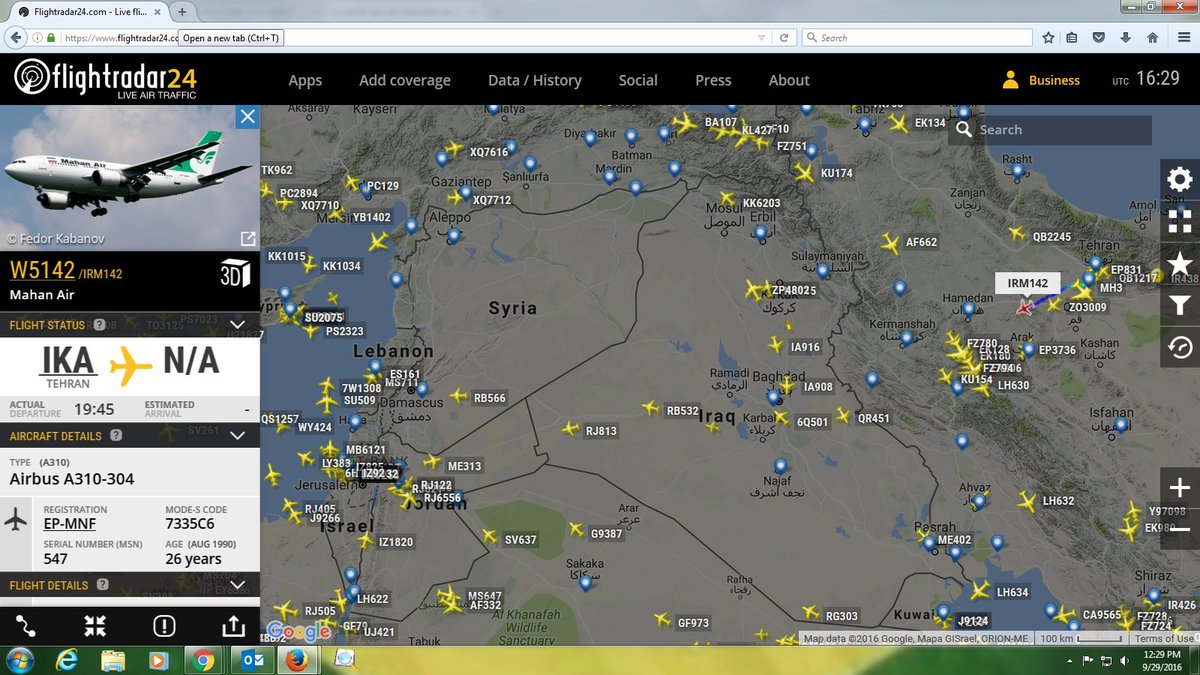Image resolution: width=1200 pixels, height=675 pixels.
Task: Select flight QR451 plane on map
Action: coord(842,415)
